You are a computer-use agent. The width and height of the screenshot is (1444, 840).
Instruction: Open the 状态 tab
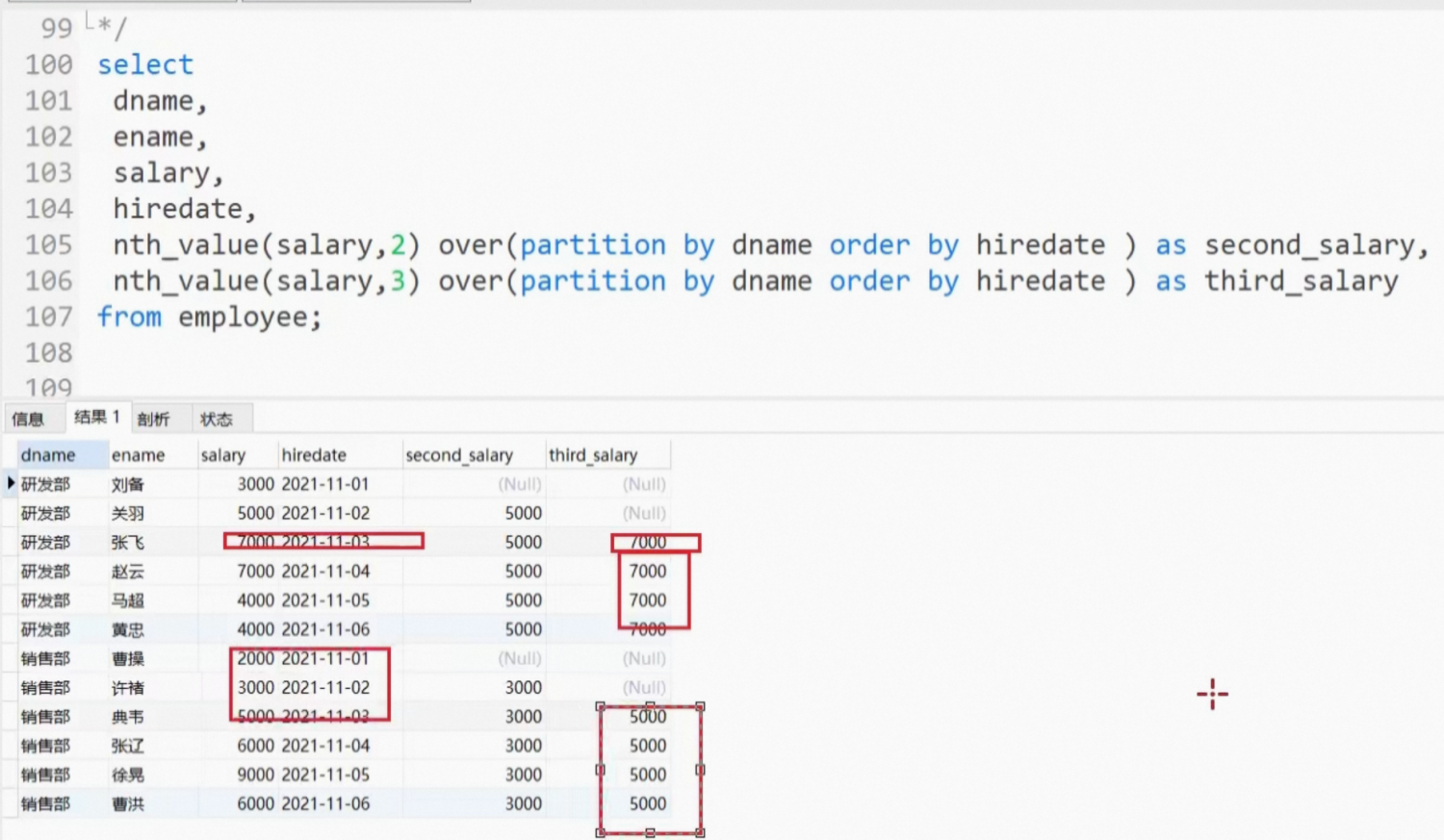click(x=217, y=419)
